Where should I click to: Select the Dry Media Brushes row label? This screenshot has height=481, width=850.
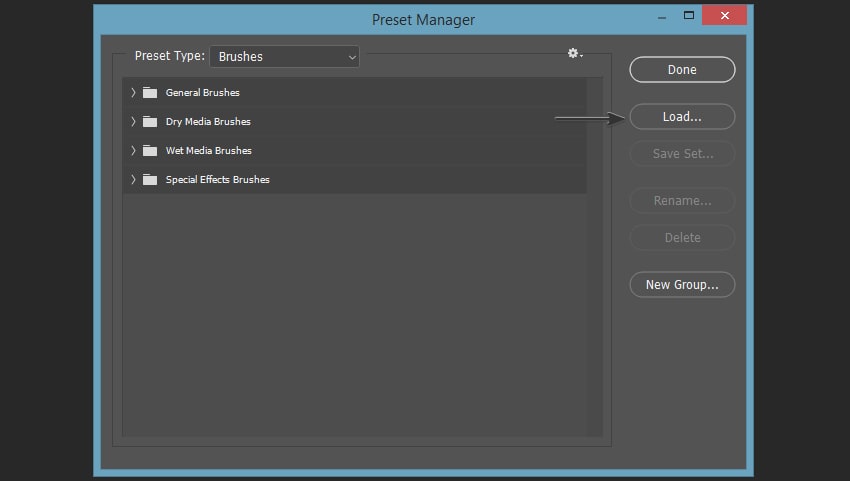[x=208, y=121]
